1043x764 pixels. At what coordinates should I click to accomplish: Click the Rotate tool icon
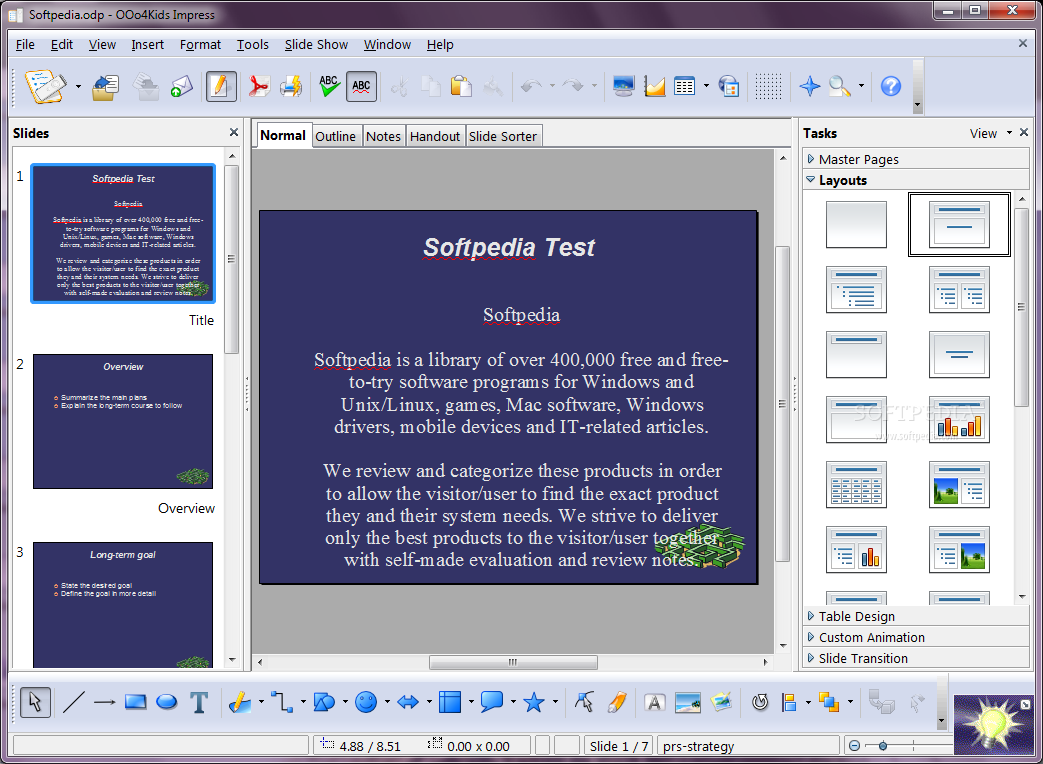[760, 702]
